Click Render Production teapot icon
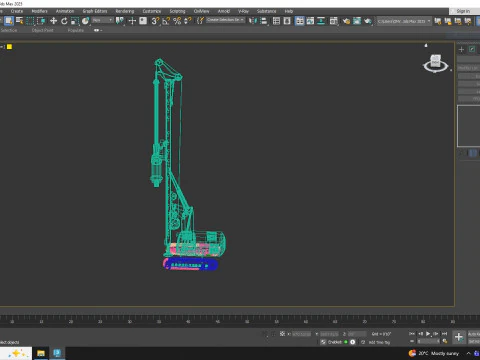Screen dimensions: 480x360 tap(368, 21)
